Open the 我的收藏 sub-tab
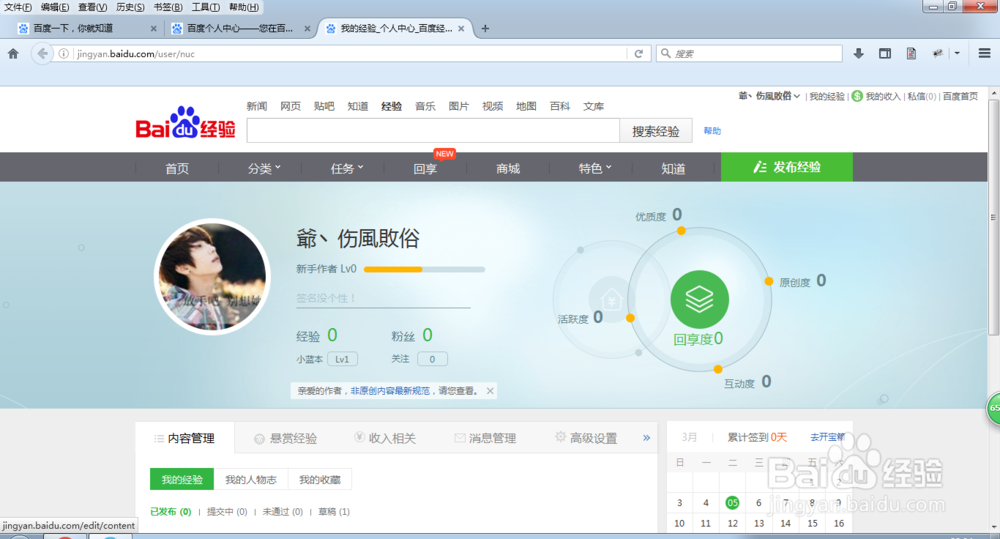1000x539 pixels. 320,480
